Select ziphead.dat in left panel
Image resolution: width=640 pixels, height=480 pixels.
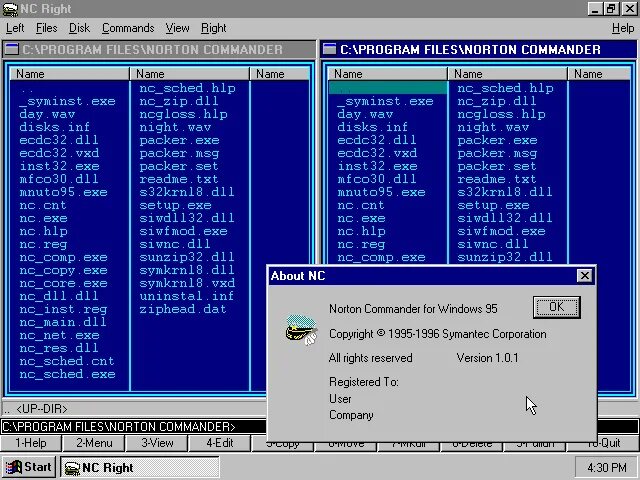point(183,309)
